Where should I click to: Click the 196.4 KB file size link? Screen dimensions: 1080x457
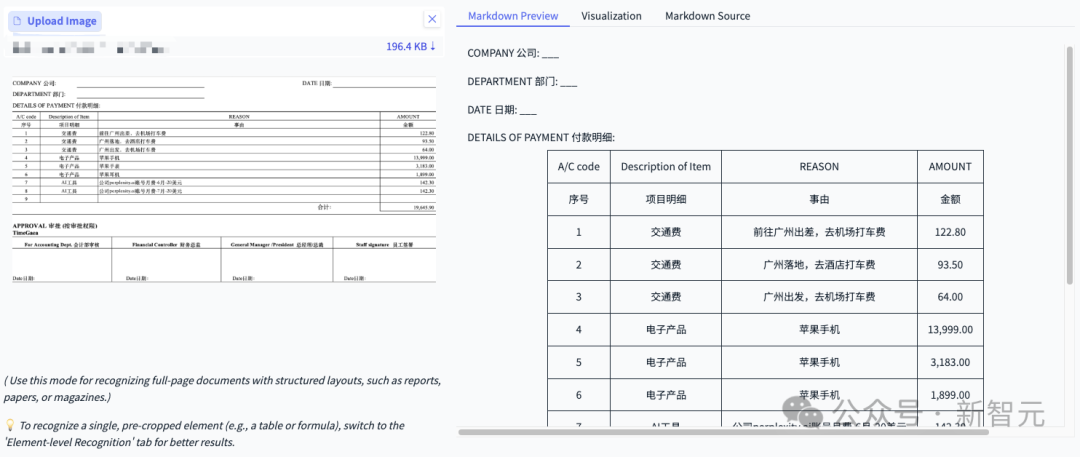[x=406, y=47]
